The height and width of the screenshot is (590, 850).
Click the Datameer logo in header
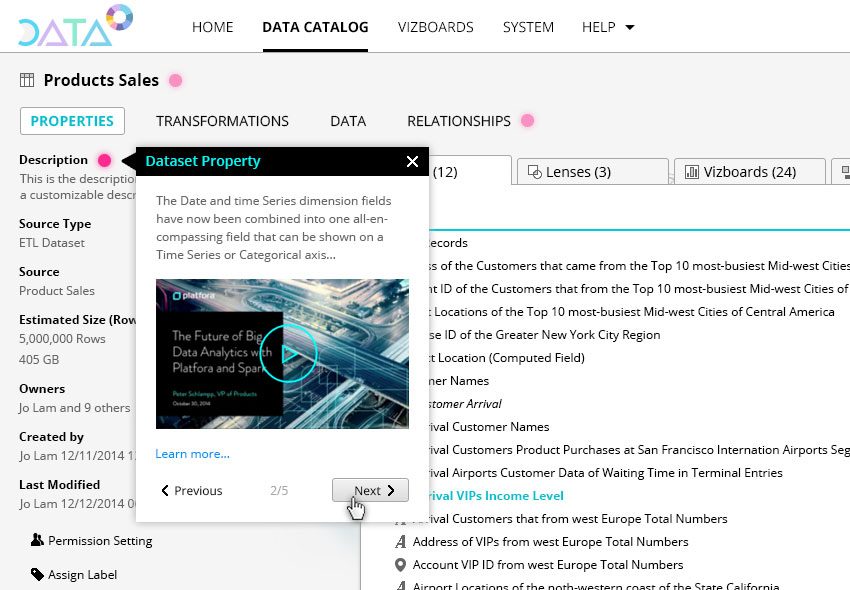coord(74,27)
